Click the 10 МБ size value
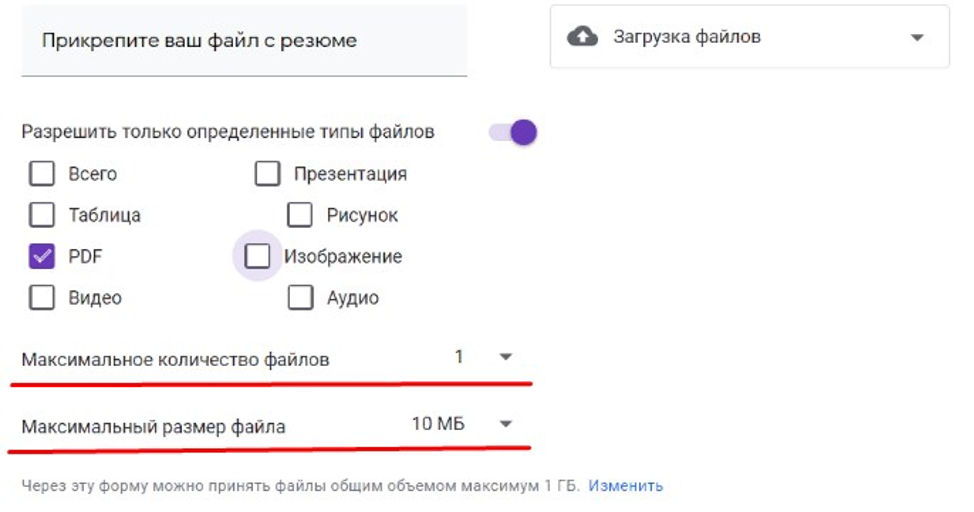The width and height of the screenshot is (974, 512). 438,425
